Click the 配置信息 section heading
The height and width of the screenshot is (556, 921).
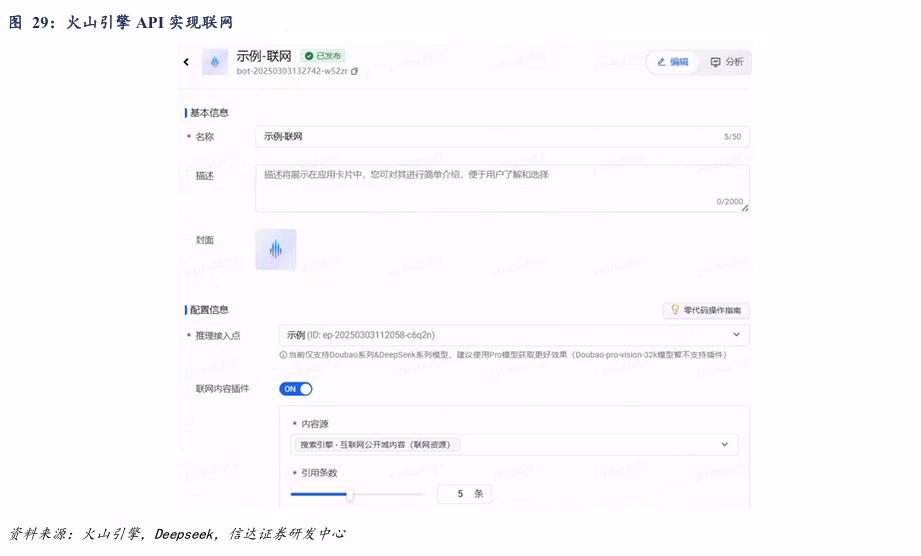click(x=209, y=310)
